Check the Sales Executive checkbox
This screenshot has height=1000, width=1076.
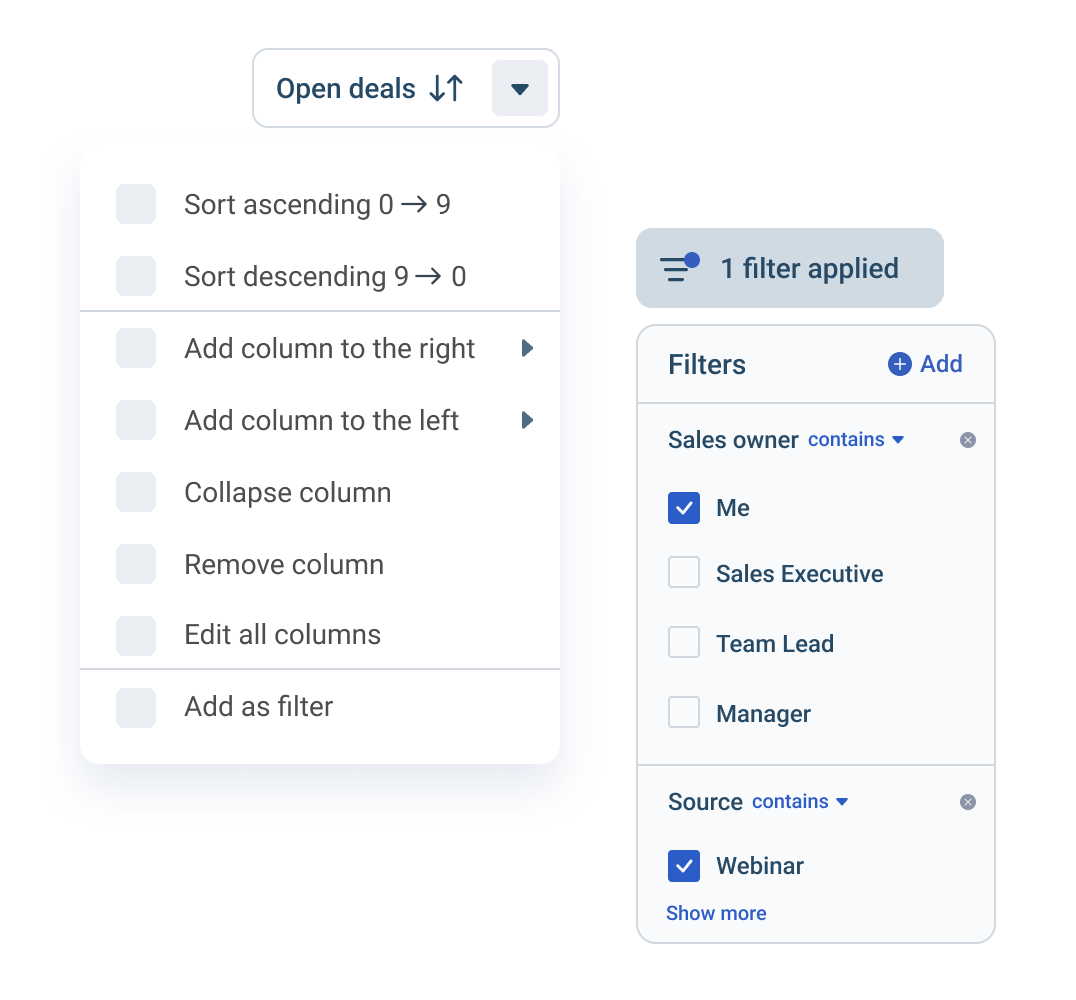click(x=684, y=574)
